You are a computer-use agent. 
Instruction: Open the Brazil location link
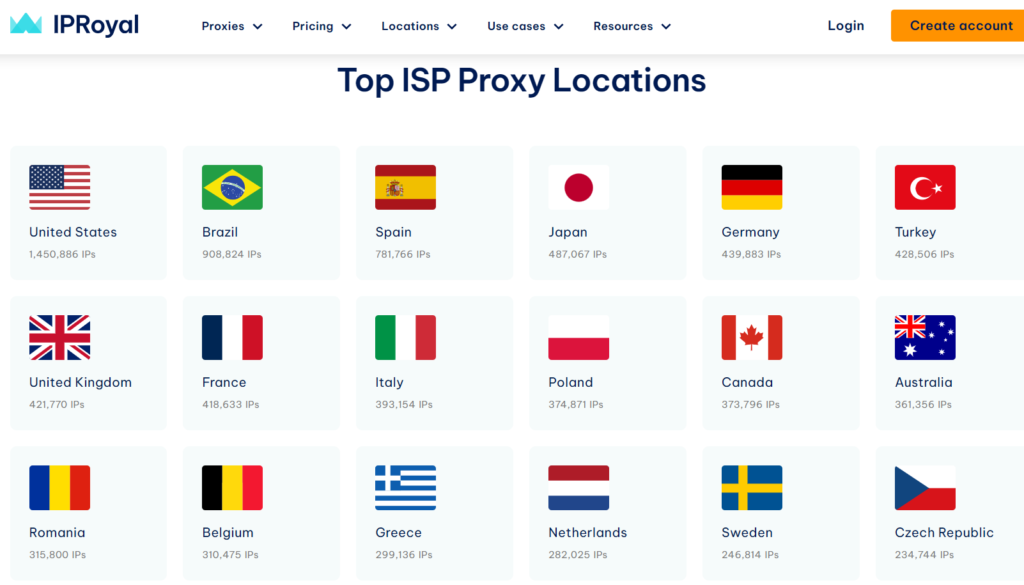click(220, 232)
